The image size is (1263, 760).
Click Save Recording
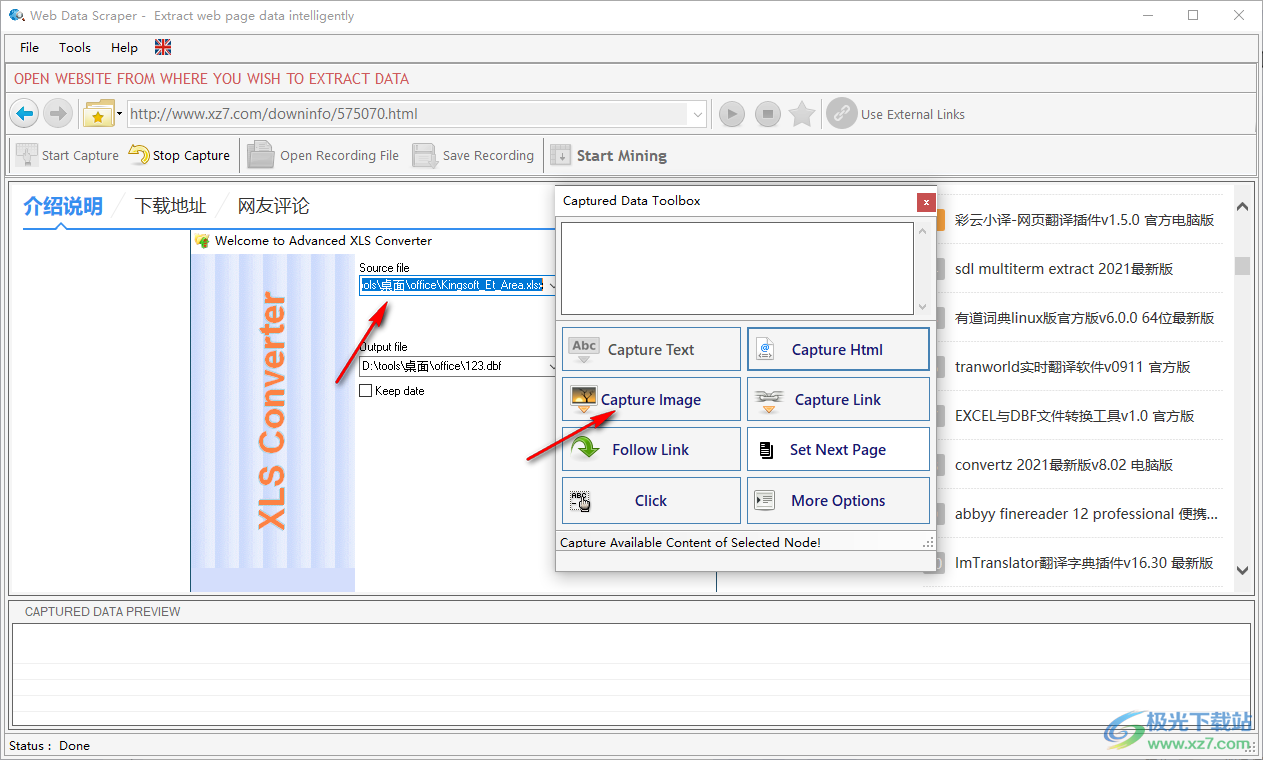click(474, 155)
